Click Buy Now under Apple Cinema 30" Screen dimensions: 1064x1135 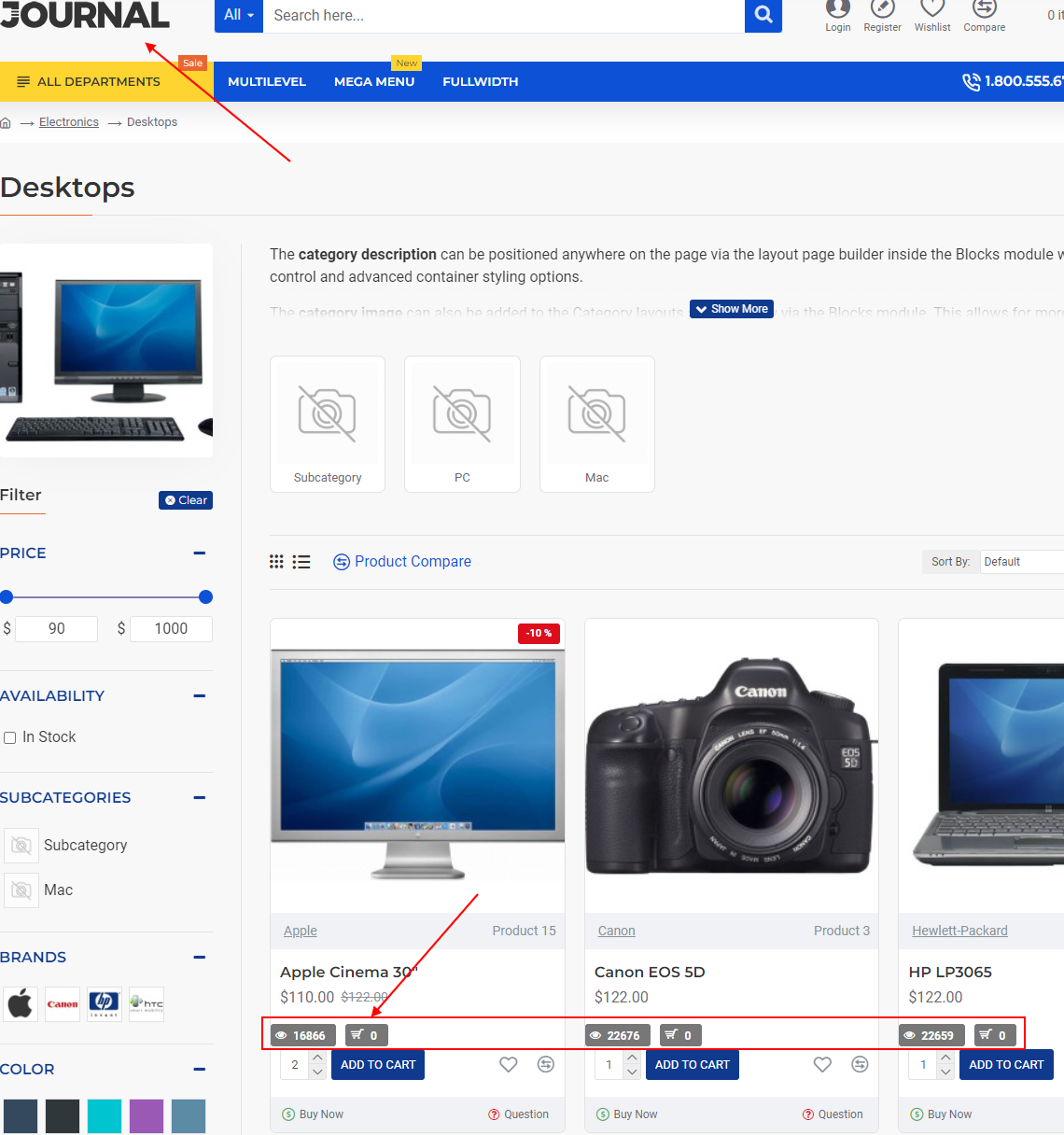(313, 1114)
